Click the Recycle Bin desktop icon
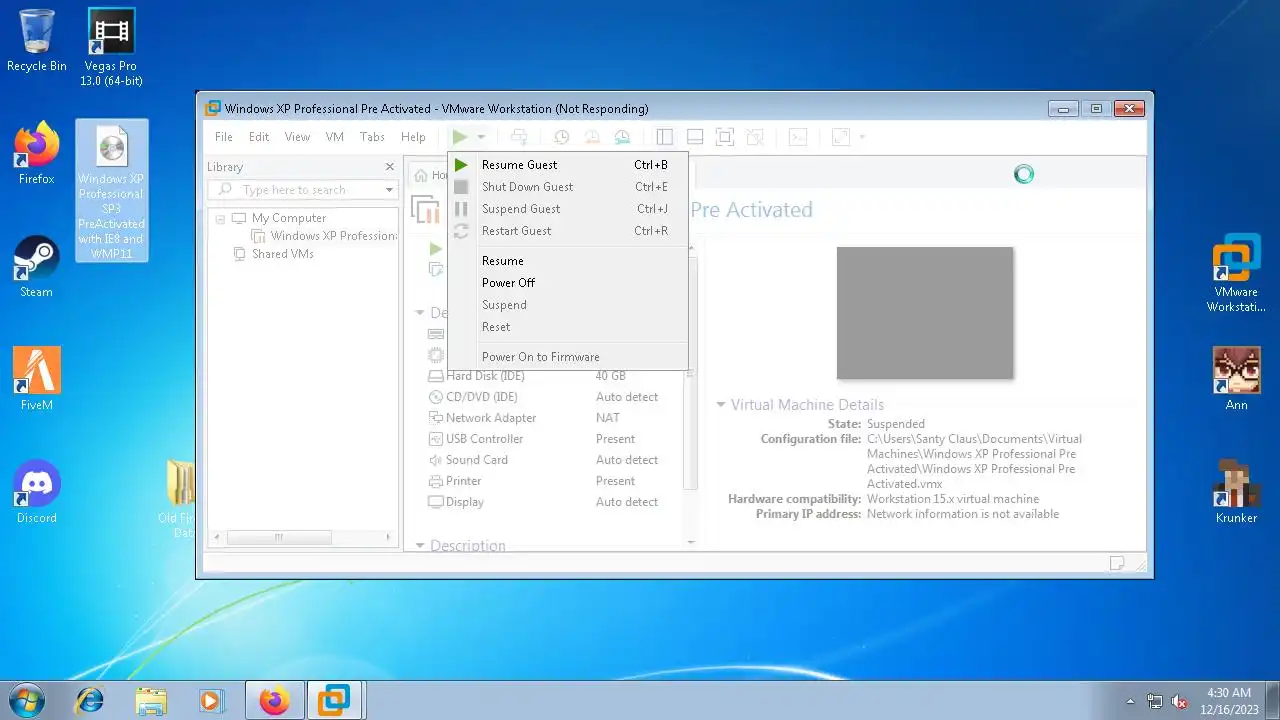This screenshot has height=720, width=1280. coord(37,42)
